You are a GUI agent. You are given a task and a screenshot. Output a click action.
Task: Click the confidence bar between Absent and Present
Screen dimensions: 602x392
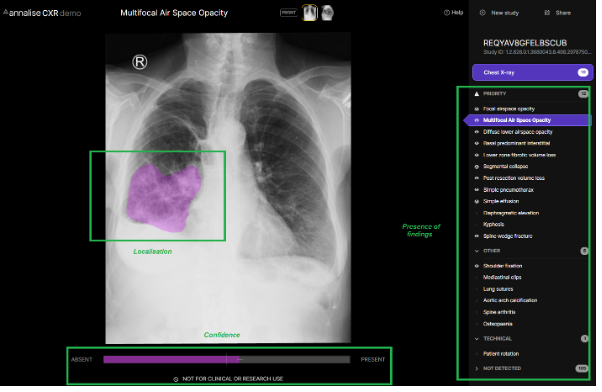[227, 359]
